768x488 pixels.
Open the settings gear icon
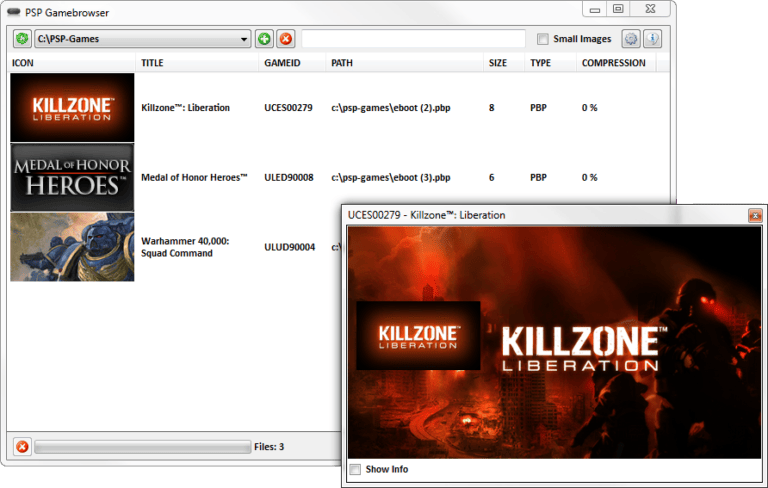tap(631, 39)
